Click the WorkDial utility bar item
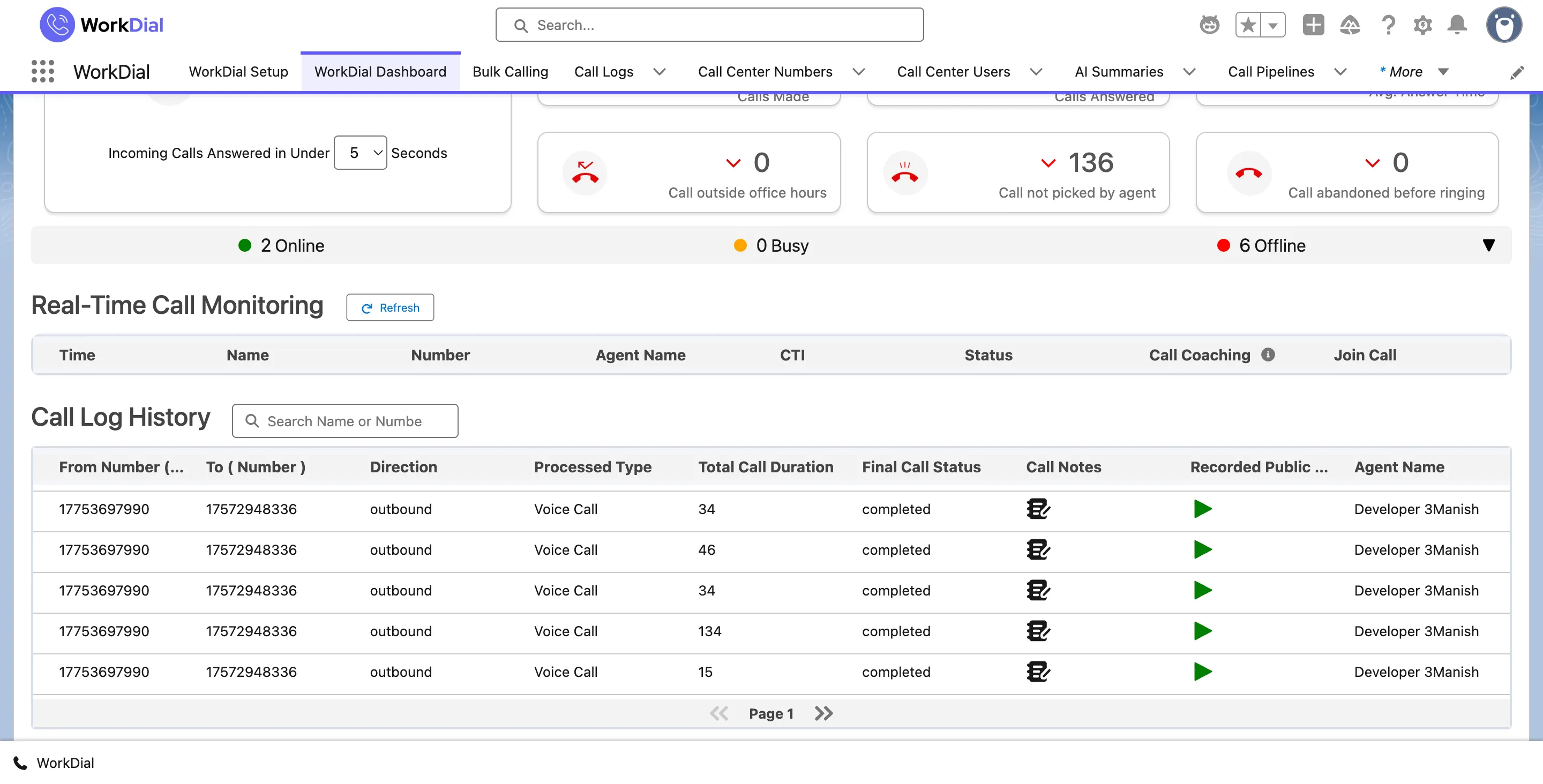Screen dimensions: 1543x784 (54, 763)
